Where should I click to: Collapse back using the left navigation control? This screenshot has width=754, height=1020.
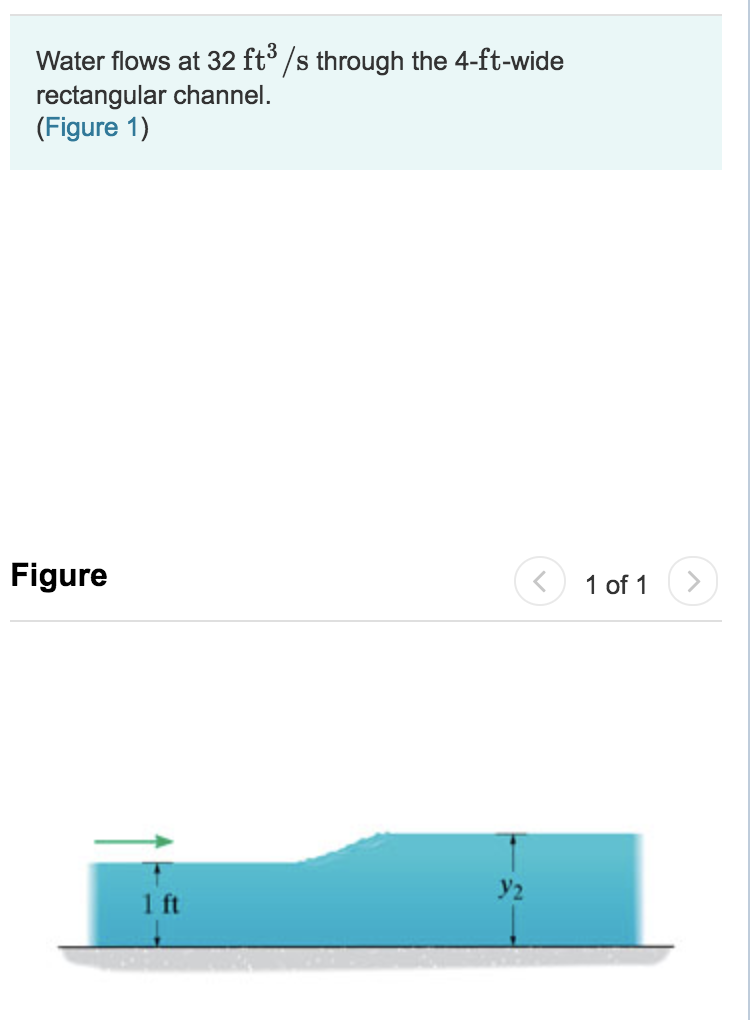(541, 583)
